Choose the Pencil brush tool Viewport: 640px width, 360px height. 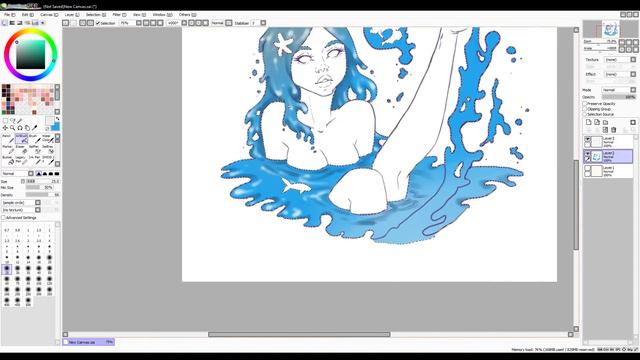pos(8,139)
